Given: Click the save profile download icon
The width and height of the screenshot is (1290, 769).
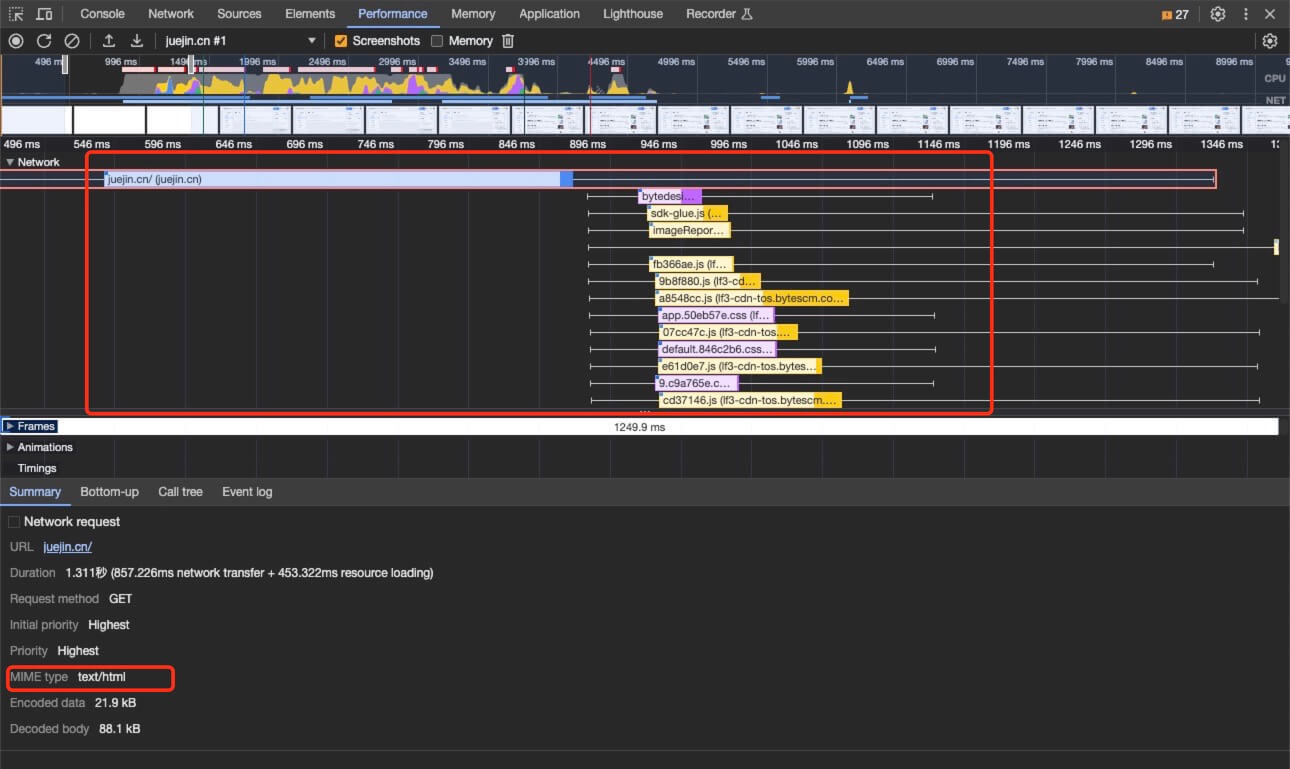Looking at the screenshot, I should pyautogui.click(x=137, y=41).
